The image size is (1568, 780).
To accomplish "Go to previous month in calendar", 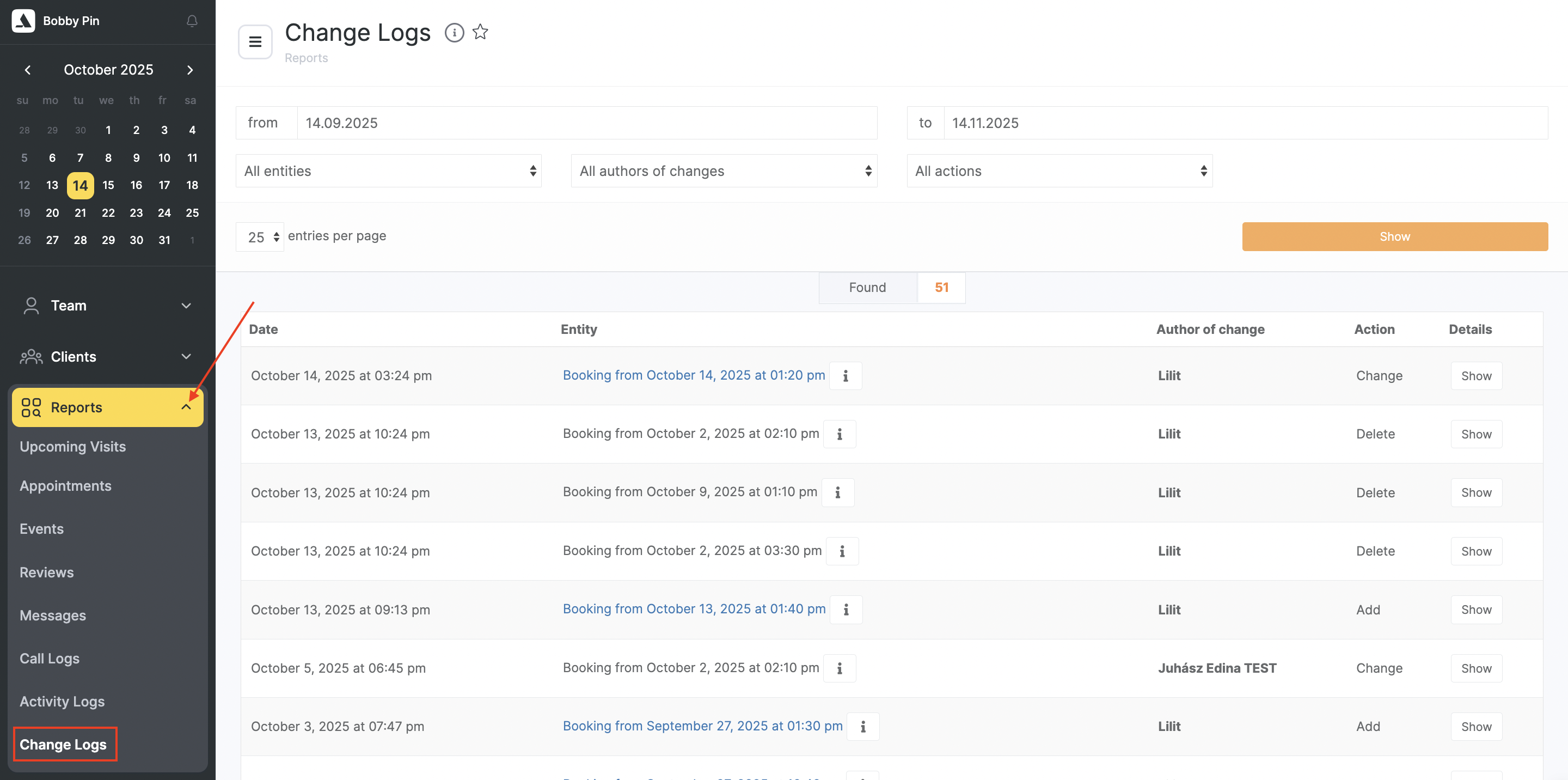I will coord(27,69).
